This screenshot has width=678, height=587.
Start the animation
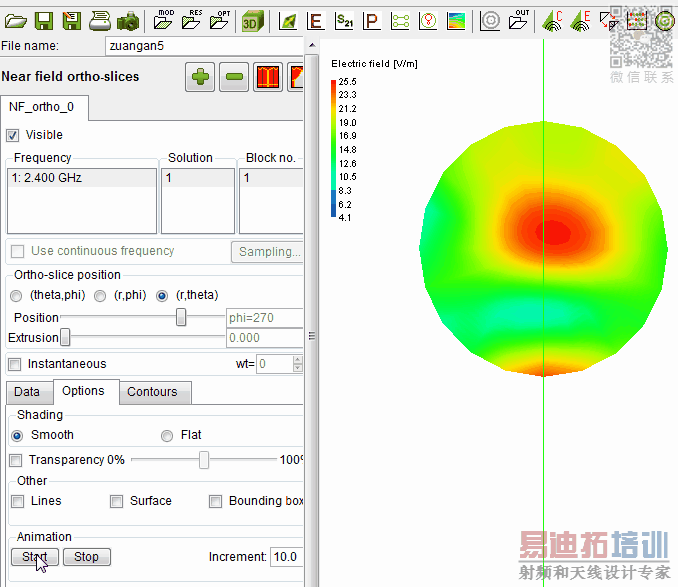[x=35, y=557]
